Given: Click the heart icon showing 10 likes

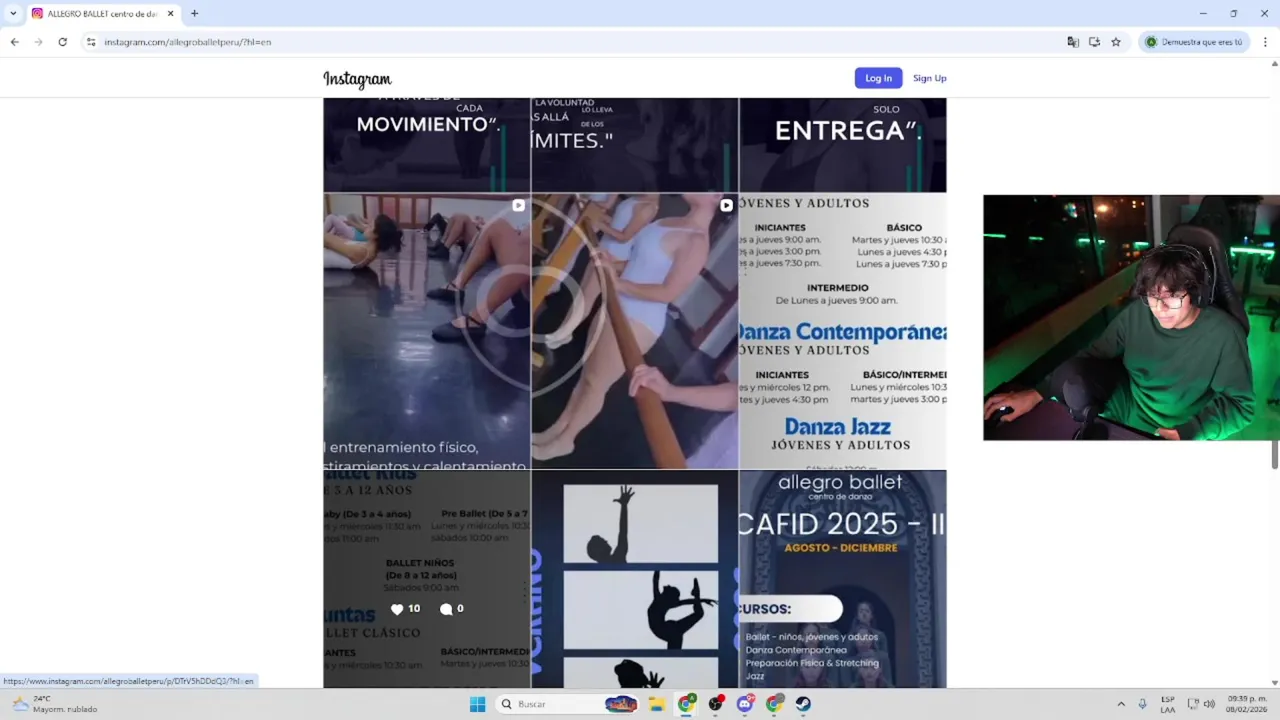Looking at the screenshot, I should (397, 609).
